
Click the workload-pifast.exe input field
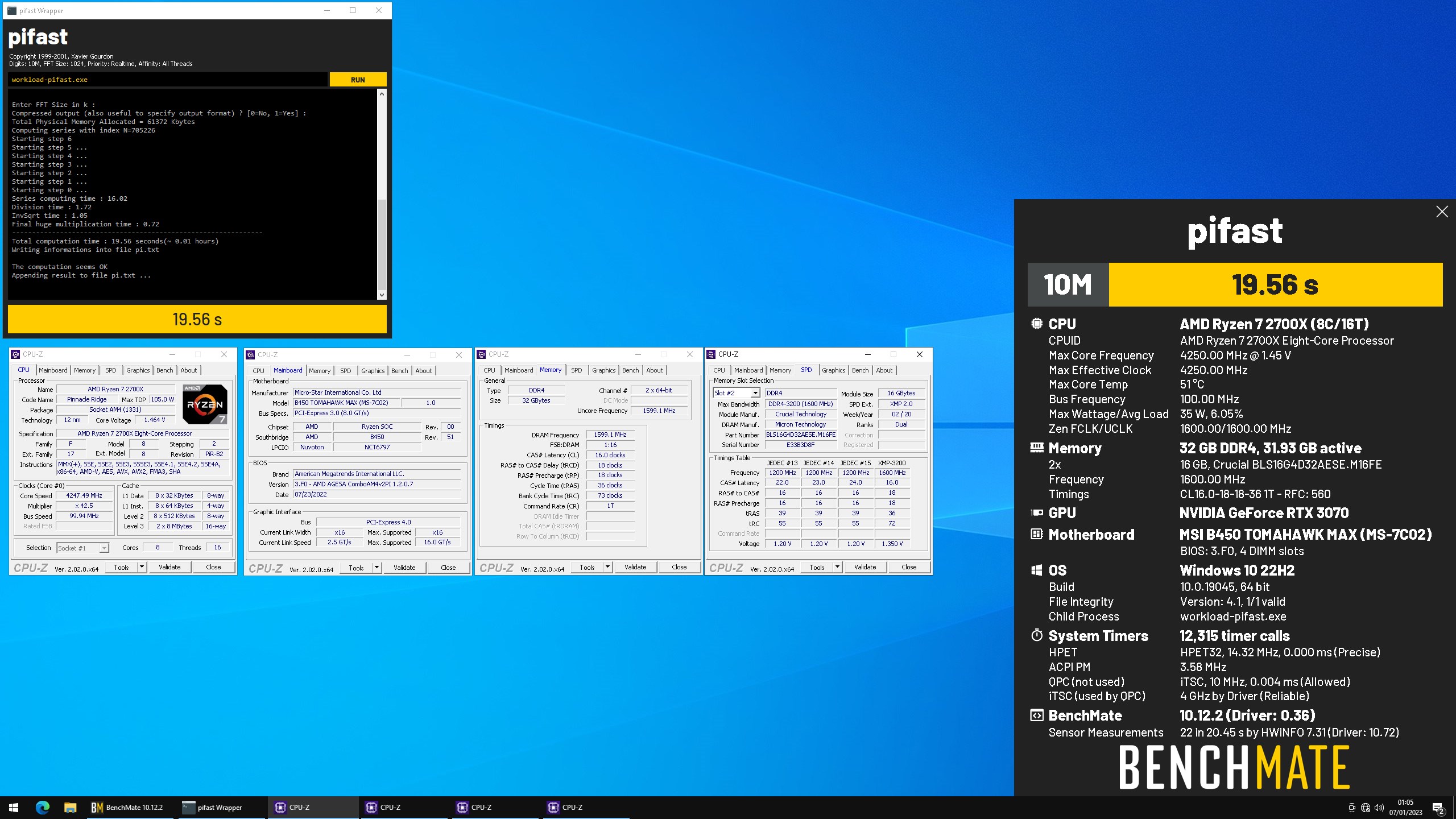pos(168,80)
